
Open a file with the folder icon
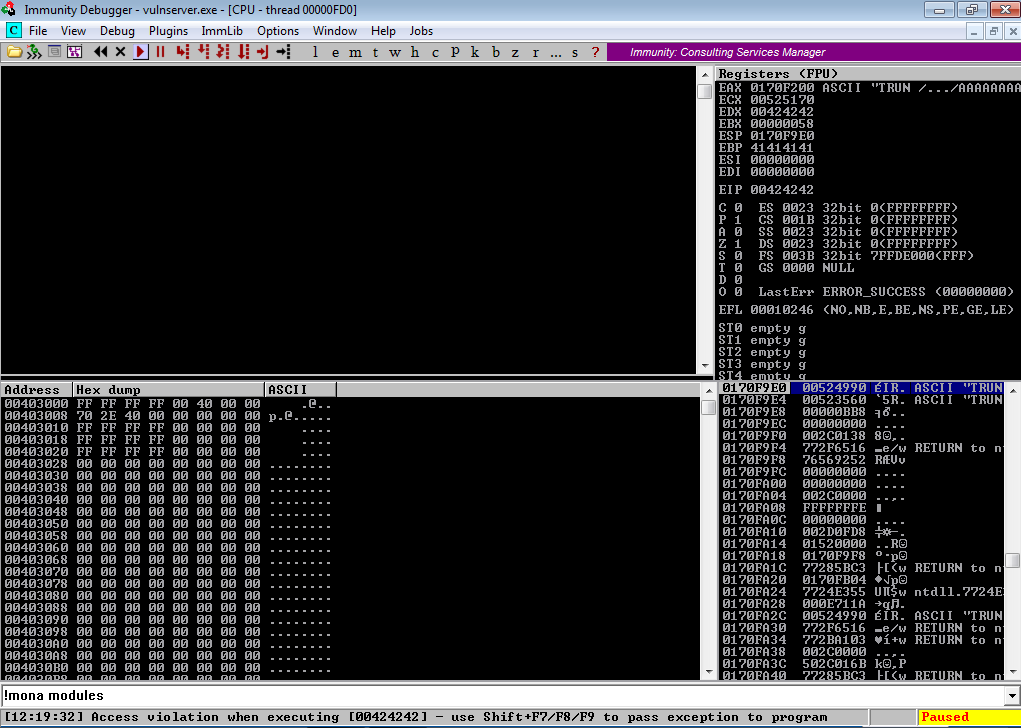14,52
